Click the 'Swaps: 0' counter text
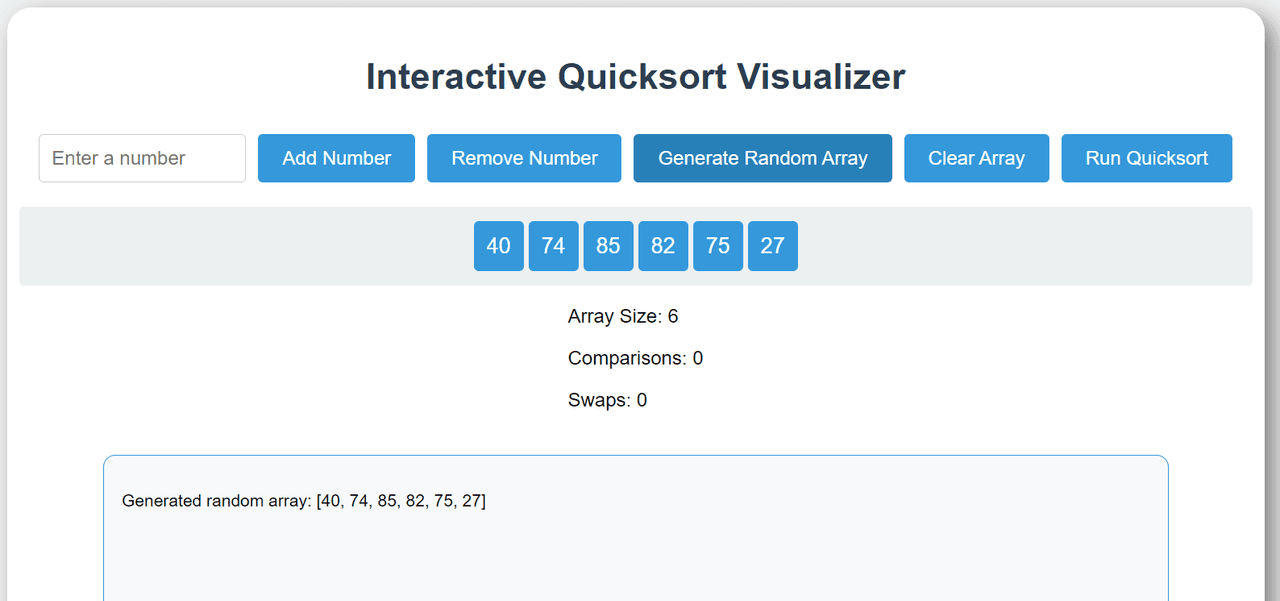The height and width of the screenshot is (601, 1280). [x=607, y=400]
